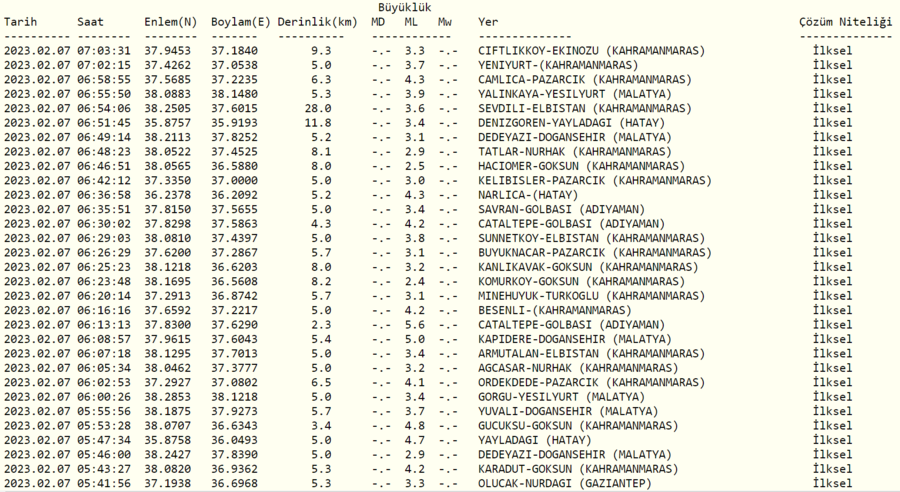The width and height of the screenshot is (900, 492).
Task: Select the CIFTLIKKOY-EKINOZU location entry
Action: click(591, 50)
